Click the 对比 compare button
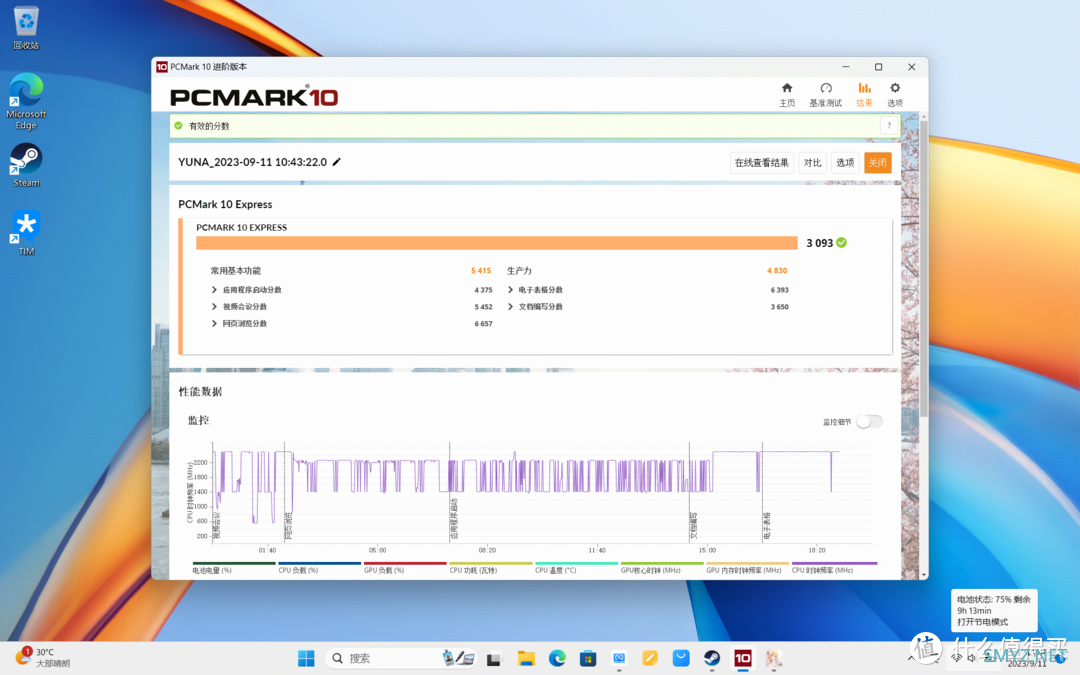Image resolution: width=1080 pixels, height=675 pixels. (813, 163)
